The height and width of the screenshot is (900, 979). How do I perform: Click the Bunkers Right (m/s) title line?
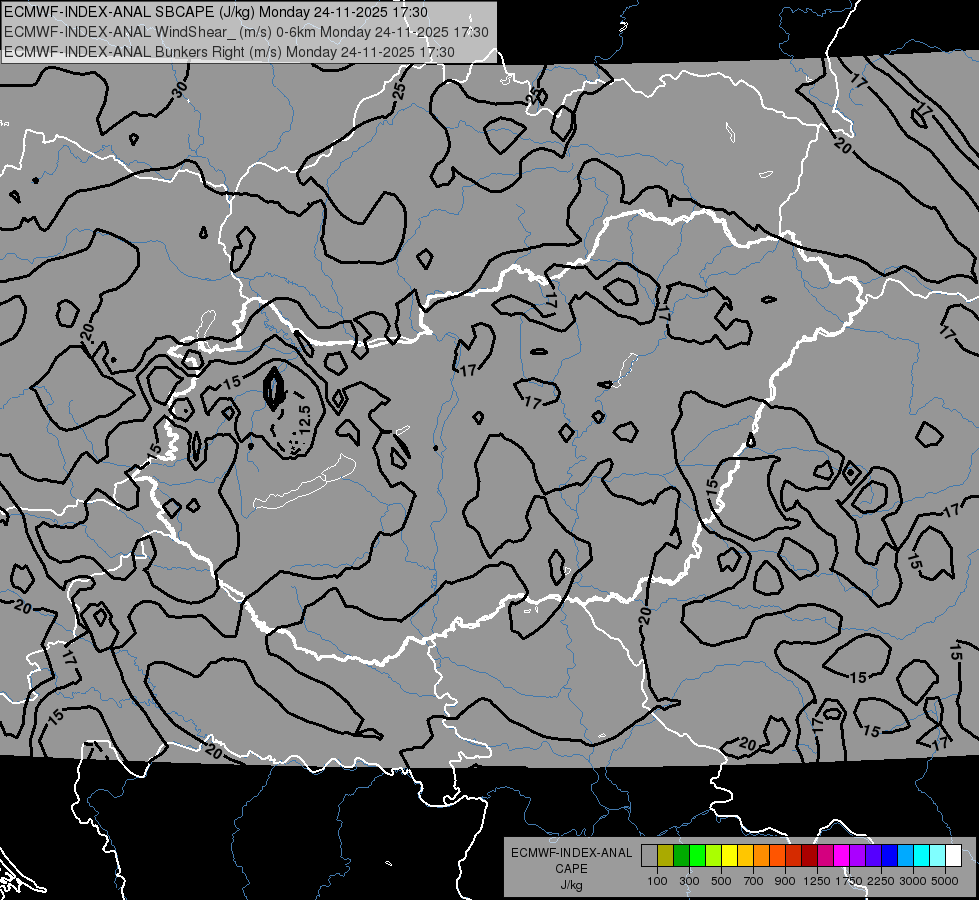click(229, 52)
